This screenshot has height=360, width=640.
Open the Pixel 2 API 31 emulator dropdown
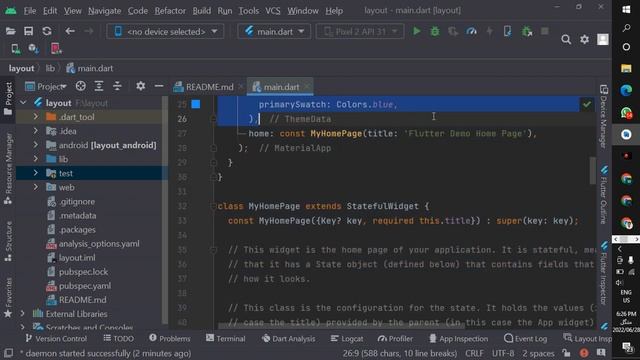click(360, 31)
